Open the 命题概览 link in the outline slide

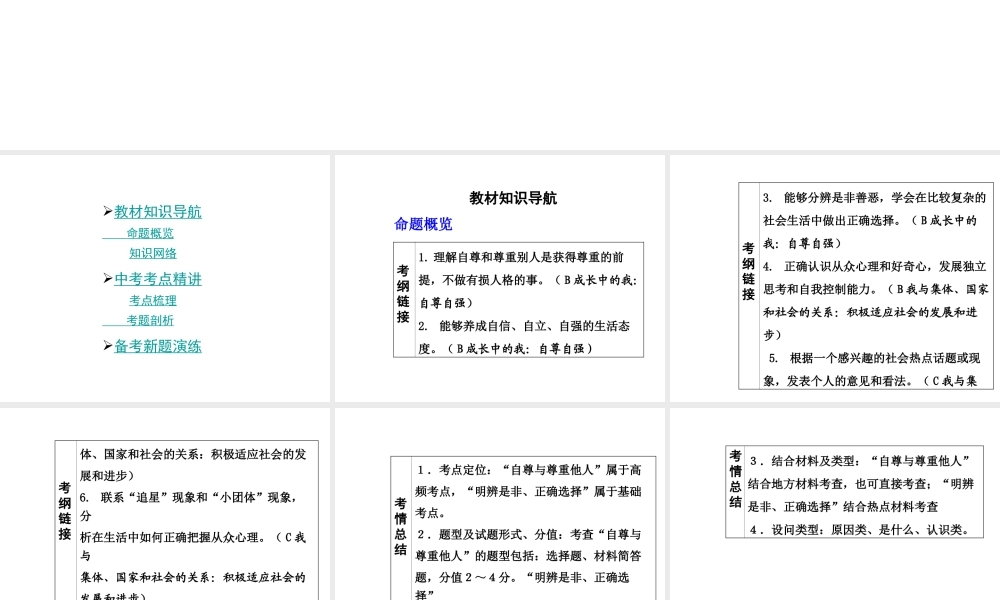150,233
